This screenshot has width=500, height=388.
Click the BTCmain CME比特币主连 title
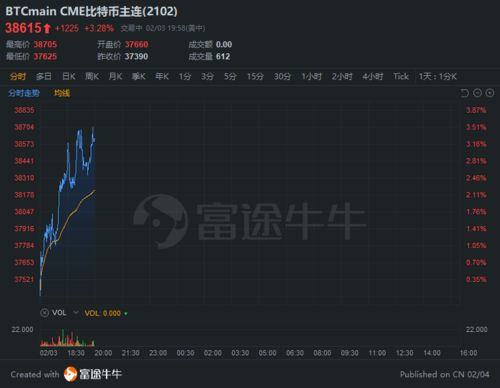[x=91, y=11]
